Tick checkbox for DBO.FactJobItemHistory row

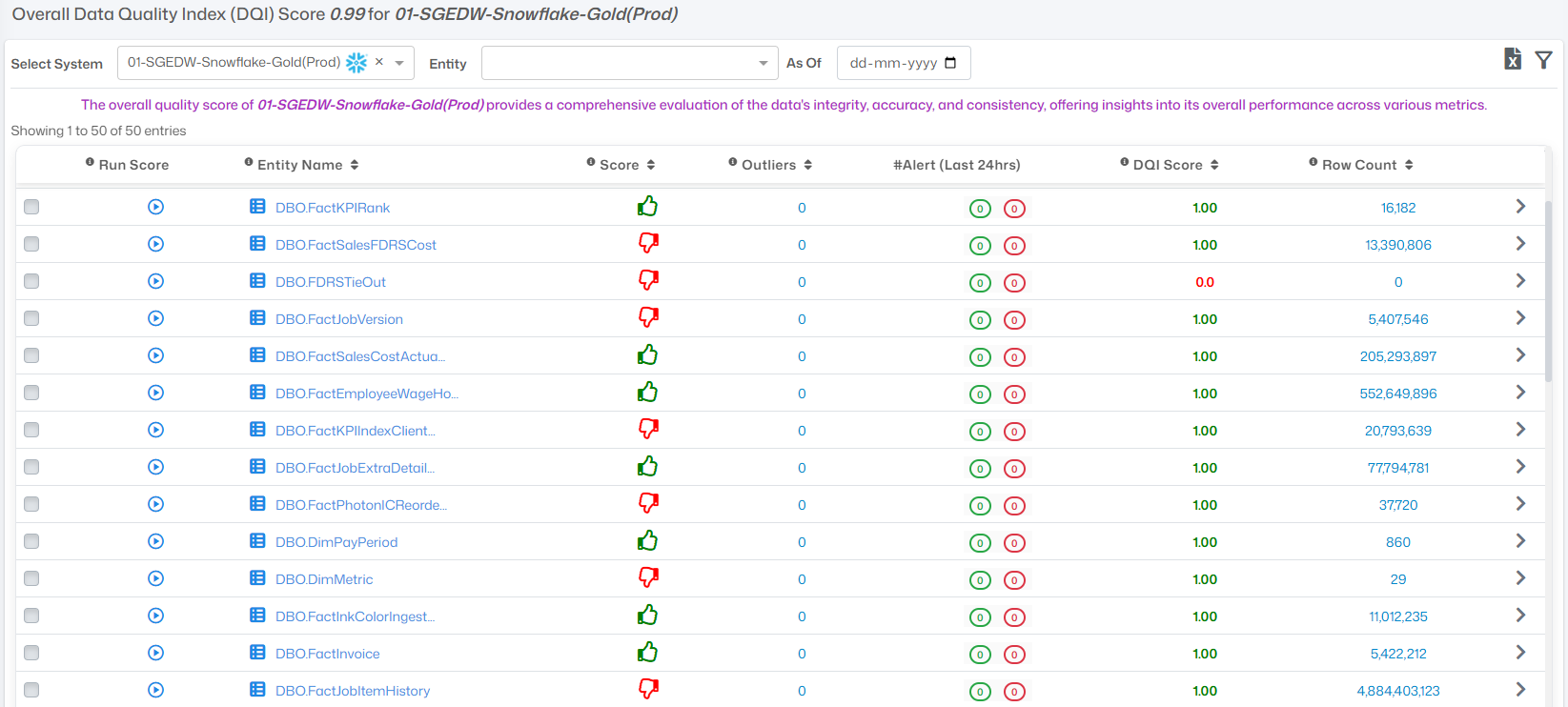(x=31, y=690)
